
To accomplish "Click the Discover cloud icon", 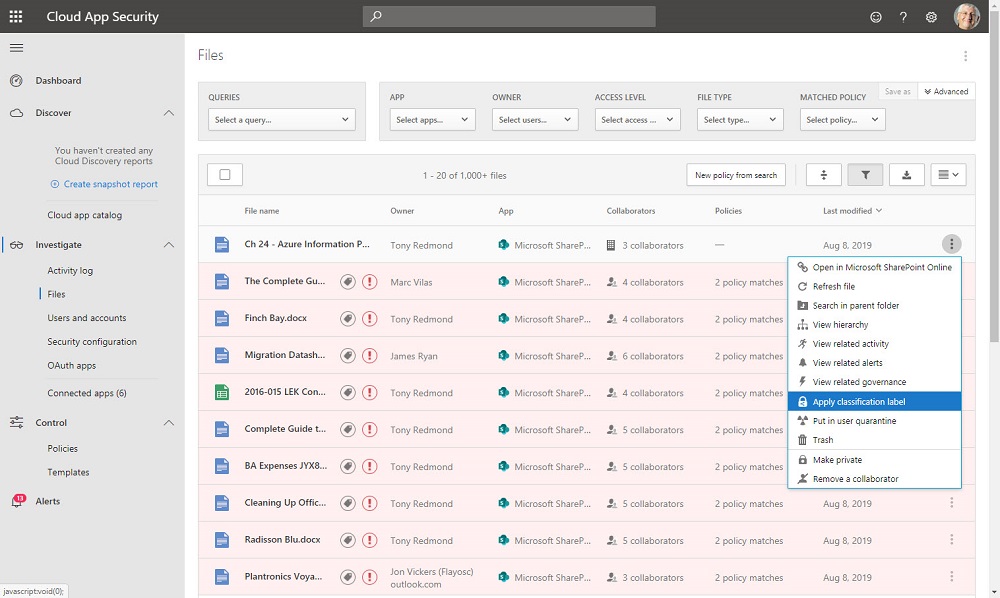I will pos(17,113).
